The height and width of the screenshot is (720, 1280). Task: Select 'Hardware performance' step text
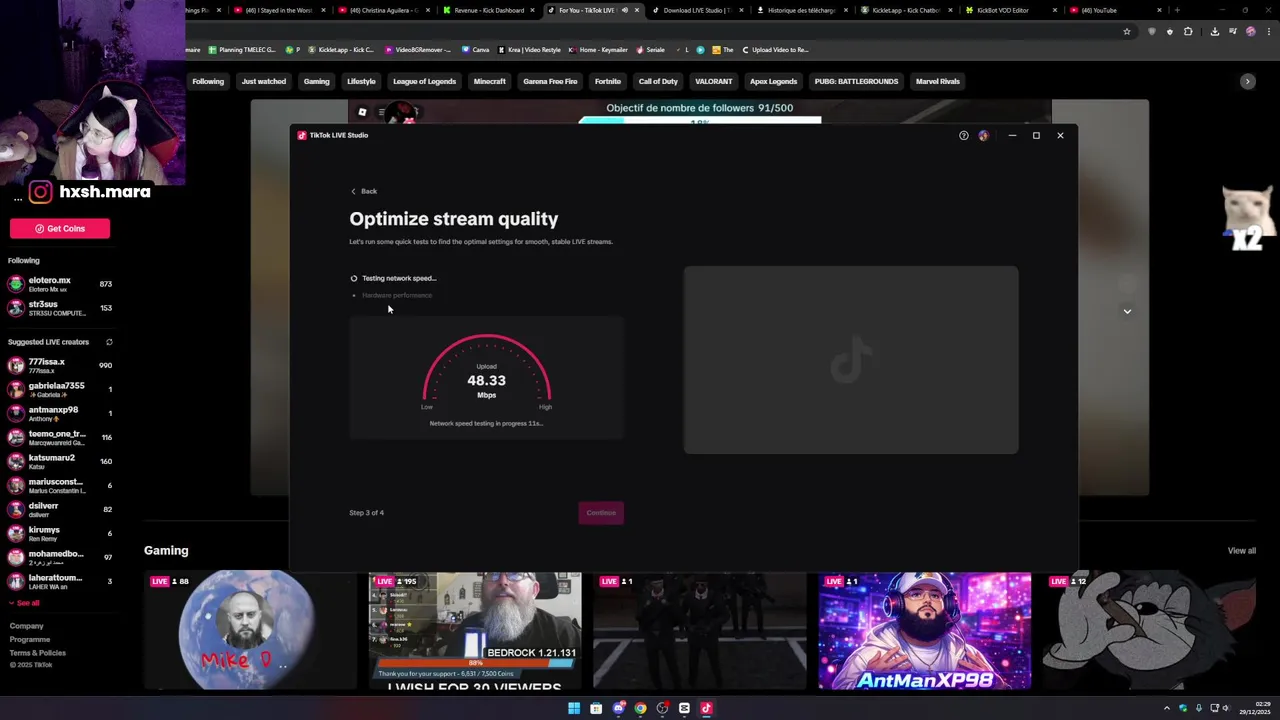397,295
